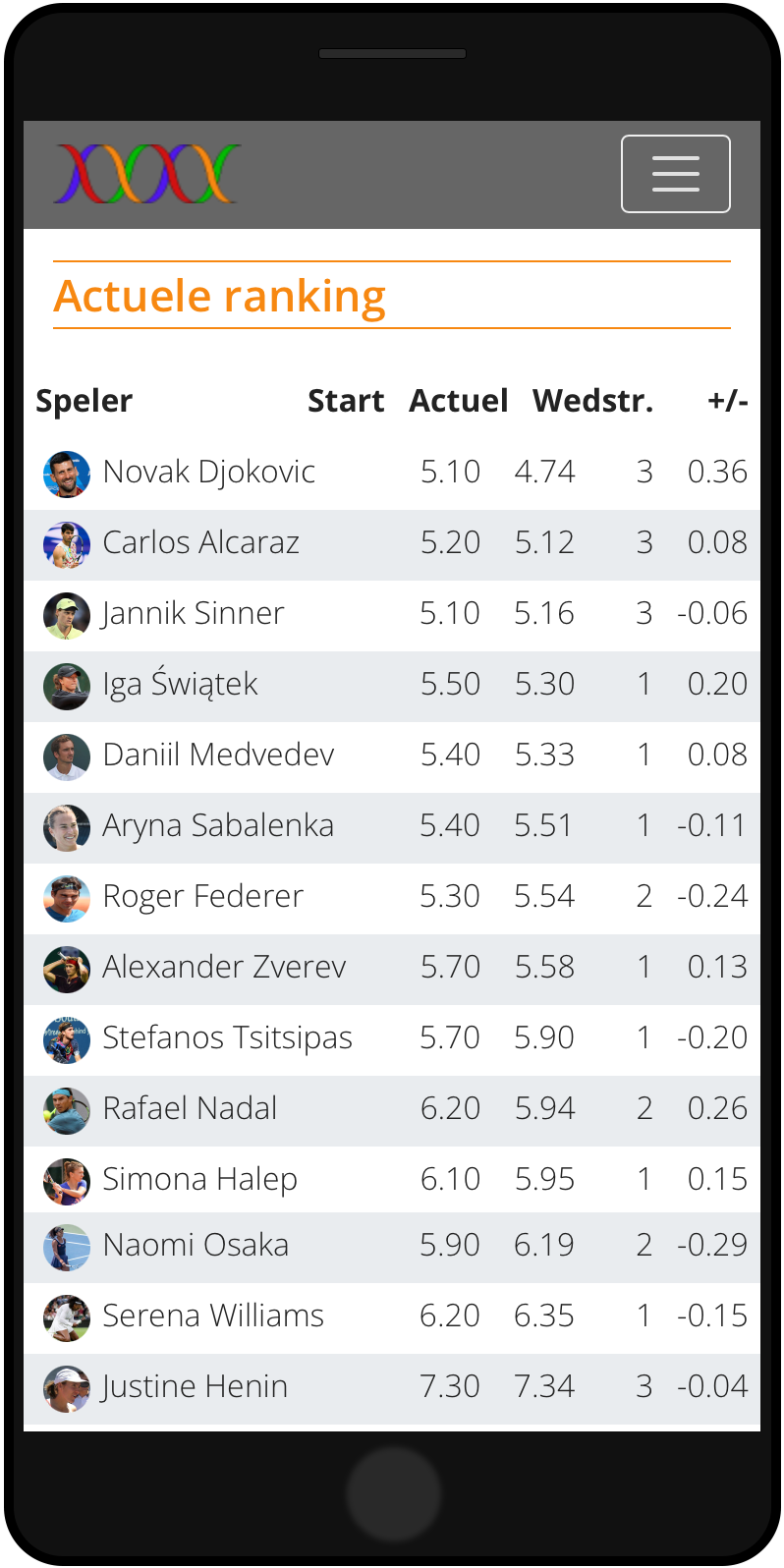Sort by the Start column header

346,401
